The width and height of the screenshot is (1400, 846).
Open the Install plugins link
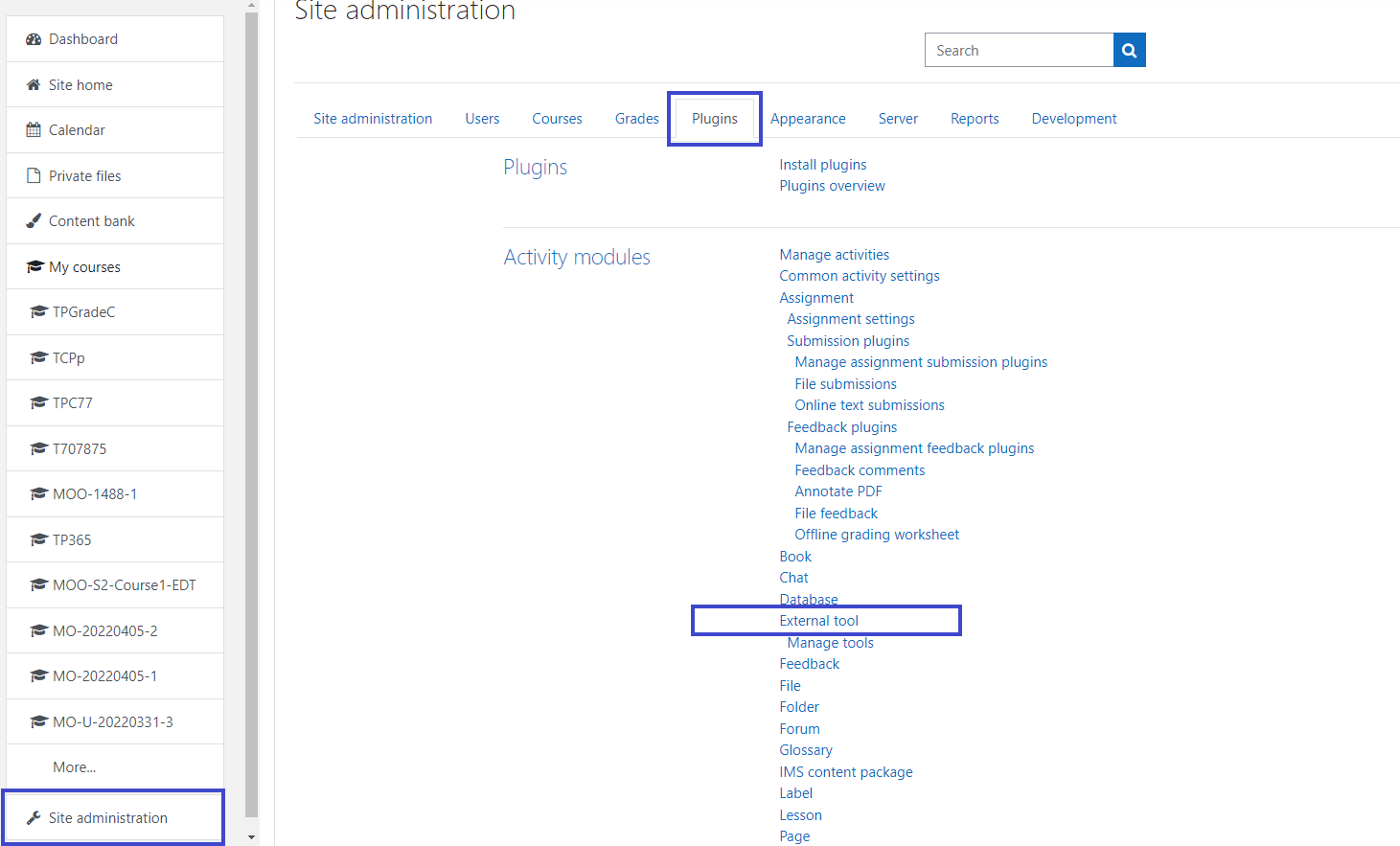click(x=822, y=164)
